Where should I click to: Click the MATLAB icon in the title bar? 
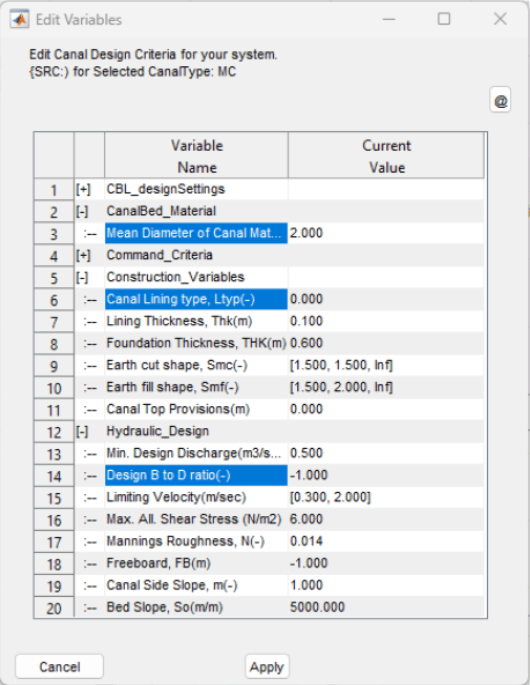[20, 19]
